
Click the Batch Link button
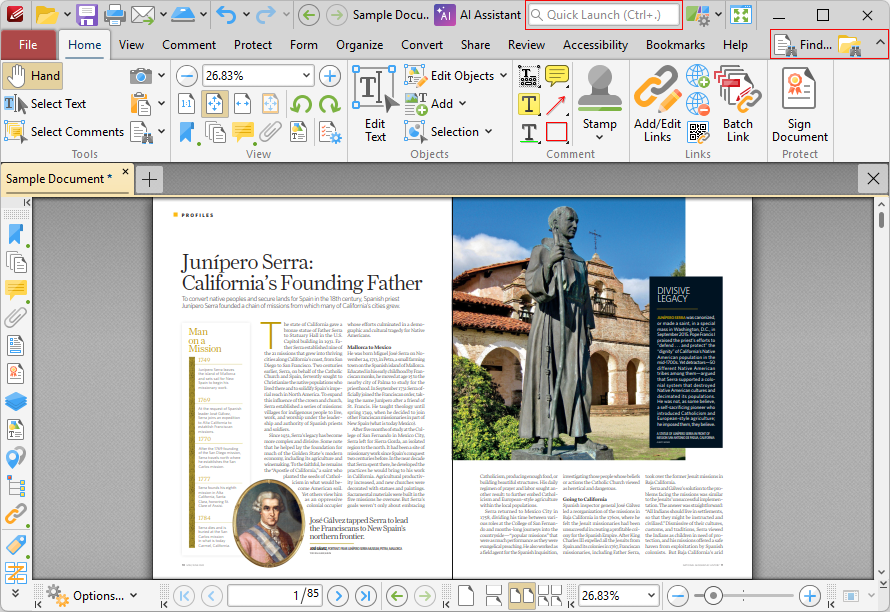(x=738, y=104)
